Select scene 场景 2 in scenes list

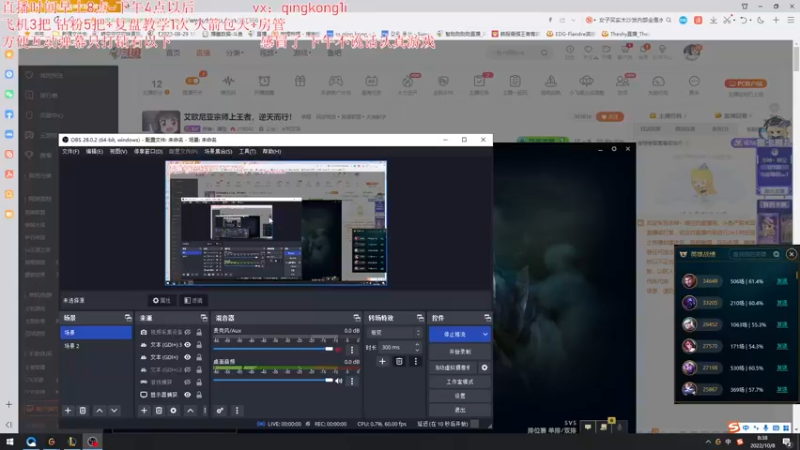pos(96,346)
